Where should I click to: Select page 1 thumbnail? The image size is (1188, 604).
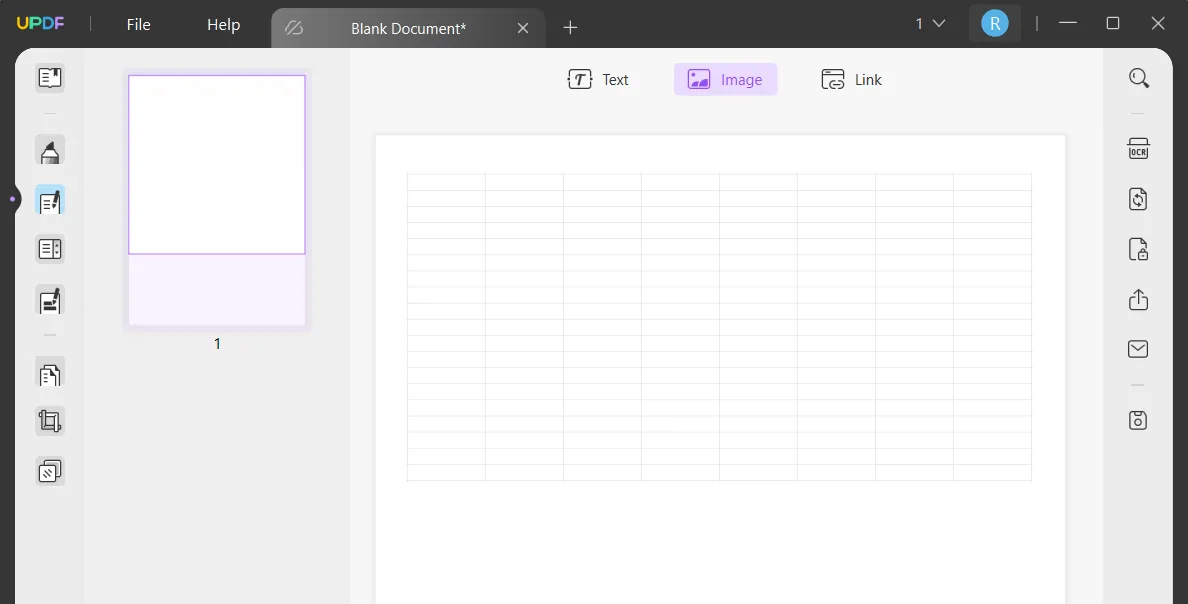tap(217, 200)
